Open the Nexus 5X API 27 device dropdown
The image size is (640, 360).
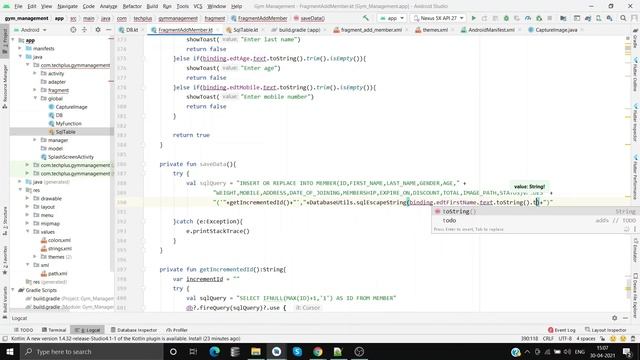pyautogui.click(x=438, y=18)
